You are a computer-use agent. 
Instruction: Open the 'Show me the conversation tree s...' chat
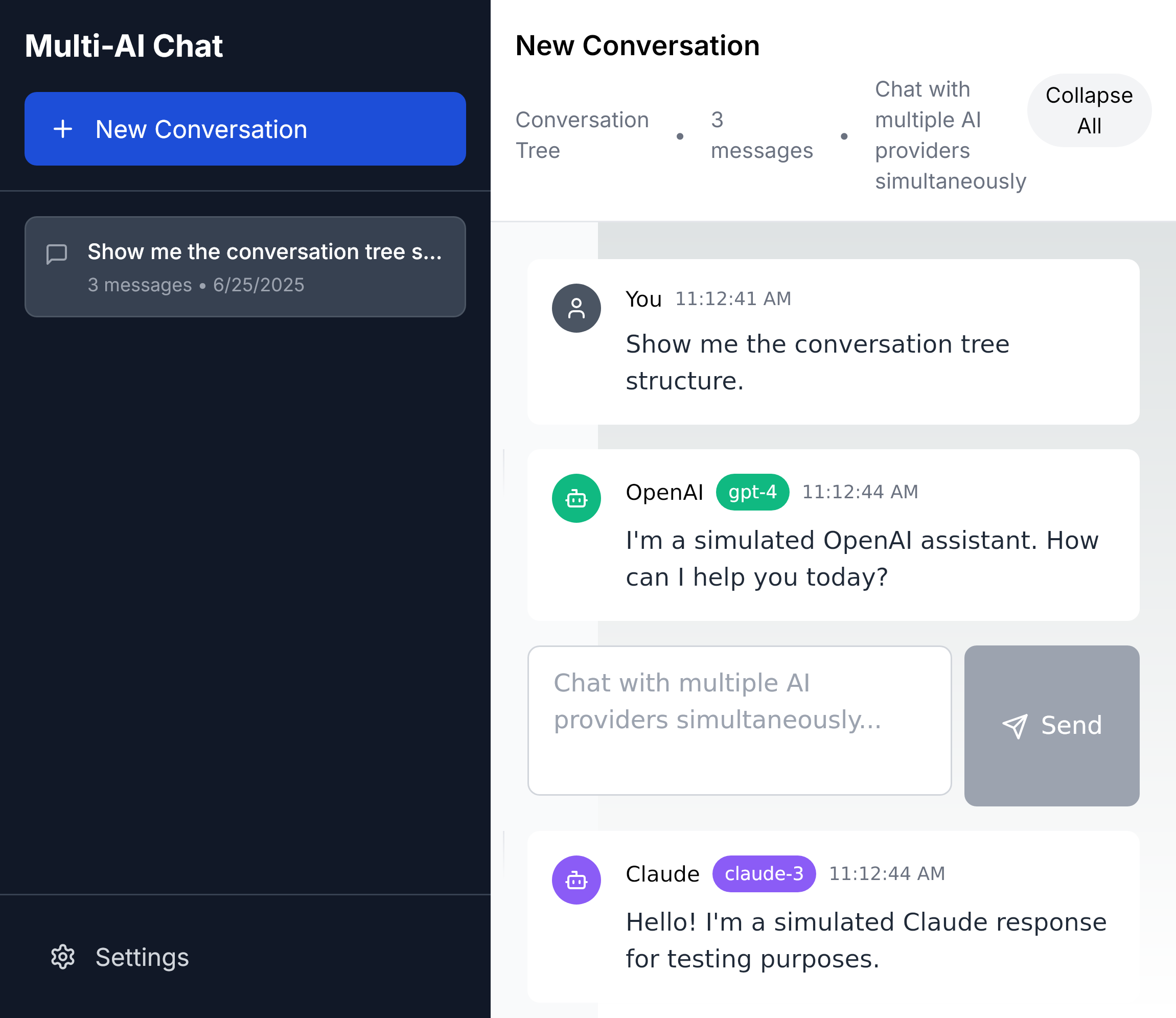pos(245,266)
